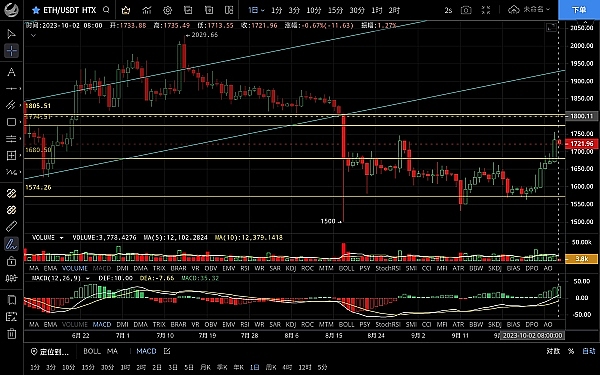
Task: Select BOLL in the bottom indicator bar
Action: (x=92, y=351)
